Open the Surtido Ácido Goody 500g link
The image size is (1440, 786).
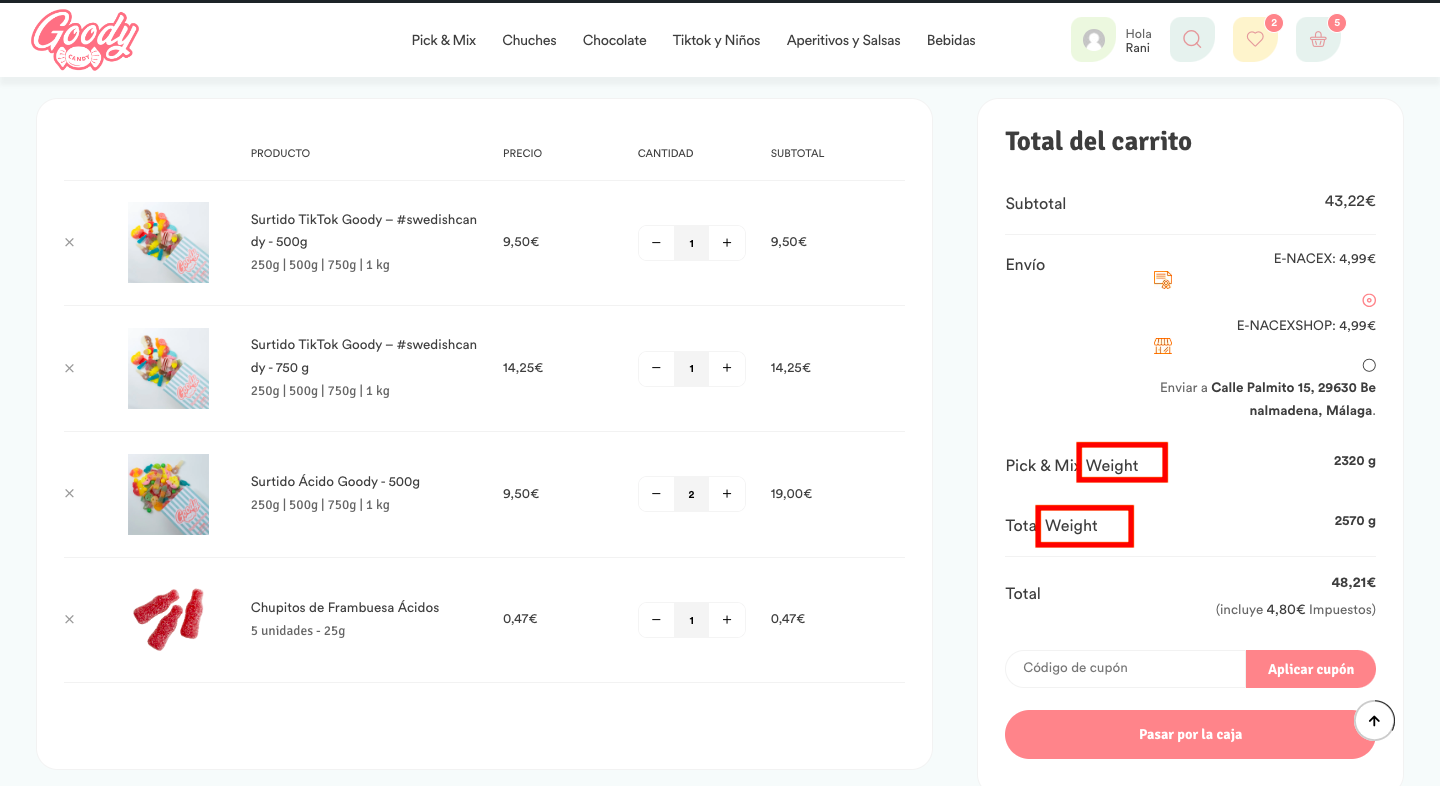[335, 481]
